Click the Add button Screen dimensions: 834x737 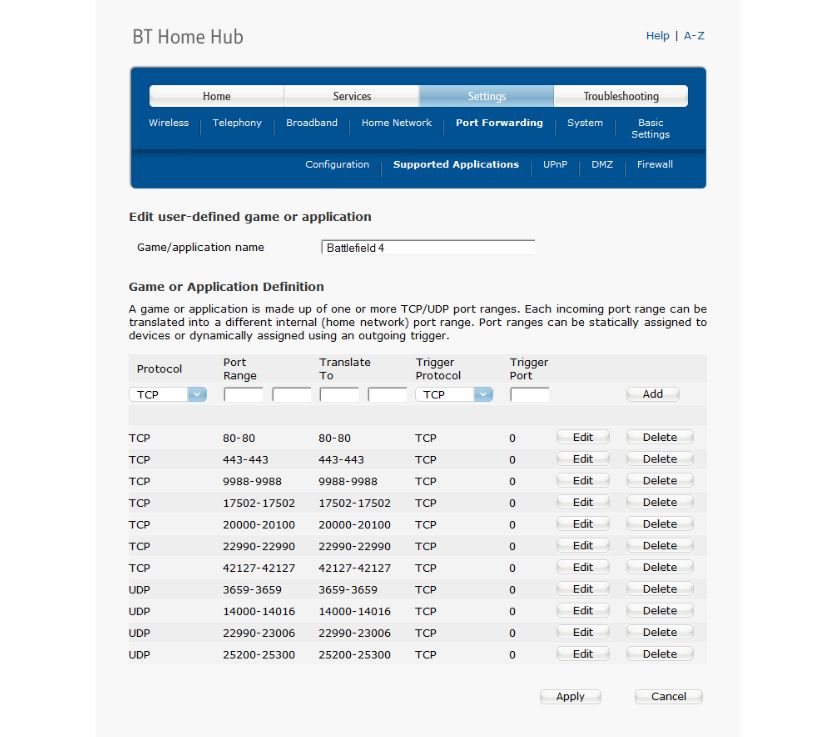click(x=653, y=394)
